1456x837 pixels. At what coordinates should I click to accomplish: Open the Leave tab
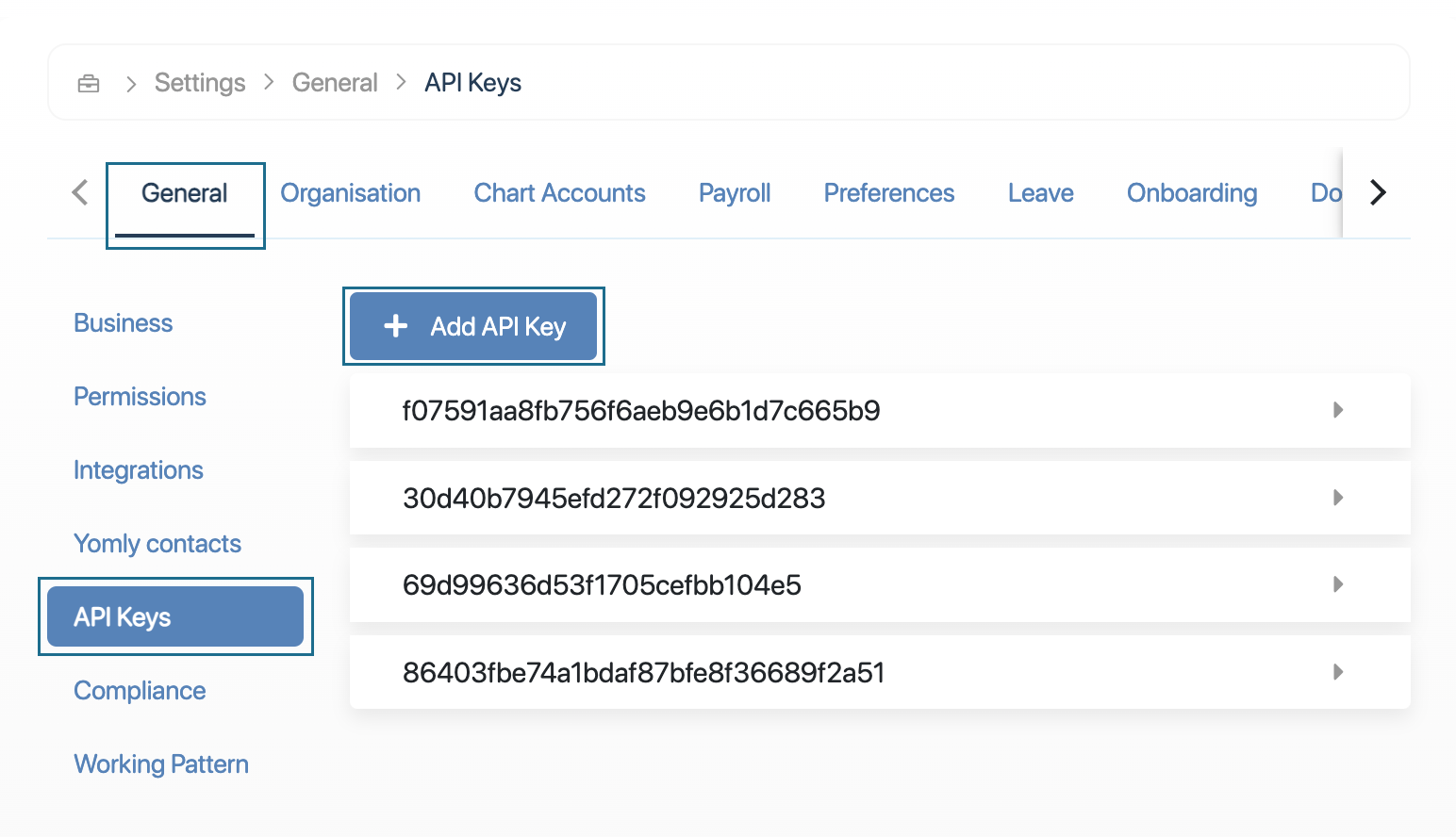pos(1040,193)
